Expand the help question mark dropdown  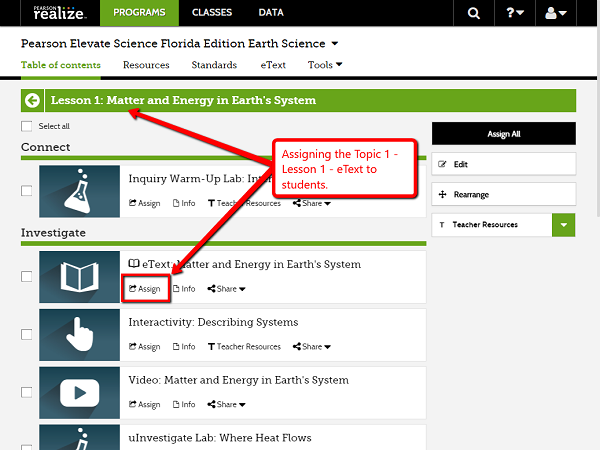tap(516, 13)
